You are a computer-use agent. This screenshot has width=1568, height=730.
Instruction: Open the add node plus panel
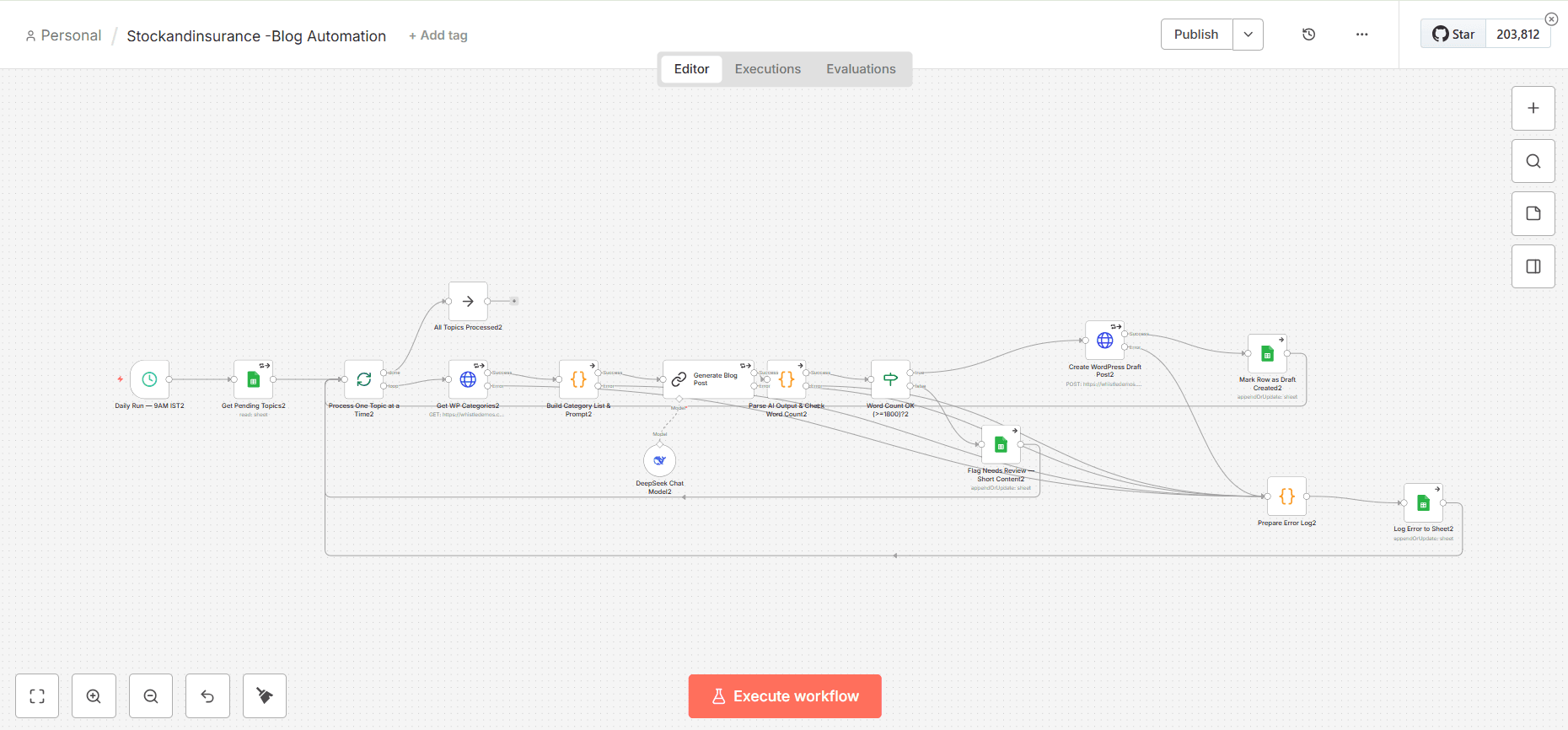pyautogui.click(x=1533, y=108)
